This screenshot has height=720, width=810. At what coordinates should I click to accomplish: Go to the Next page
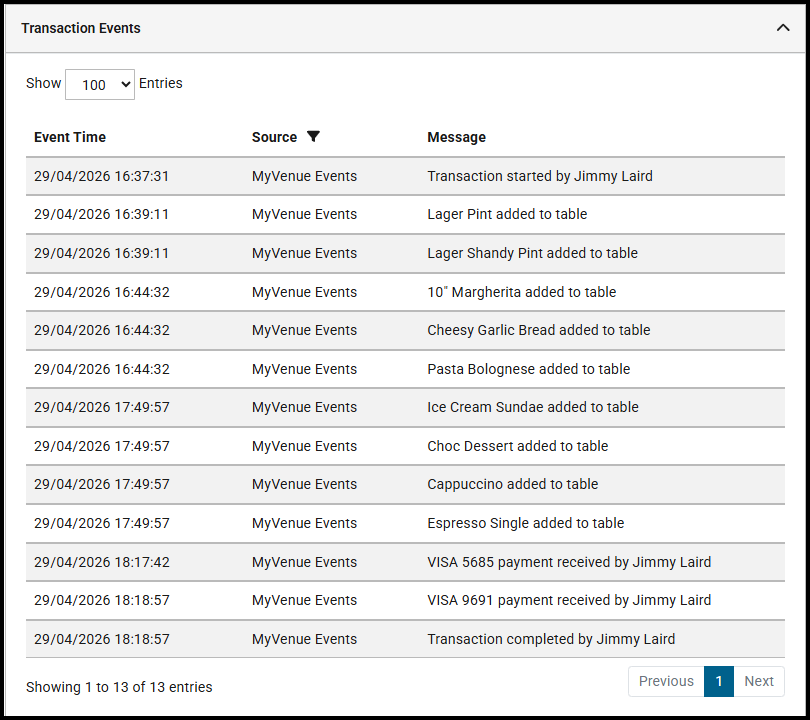point(759,681)
